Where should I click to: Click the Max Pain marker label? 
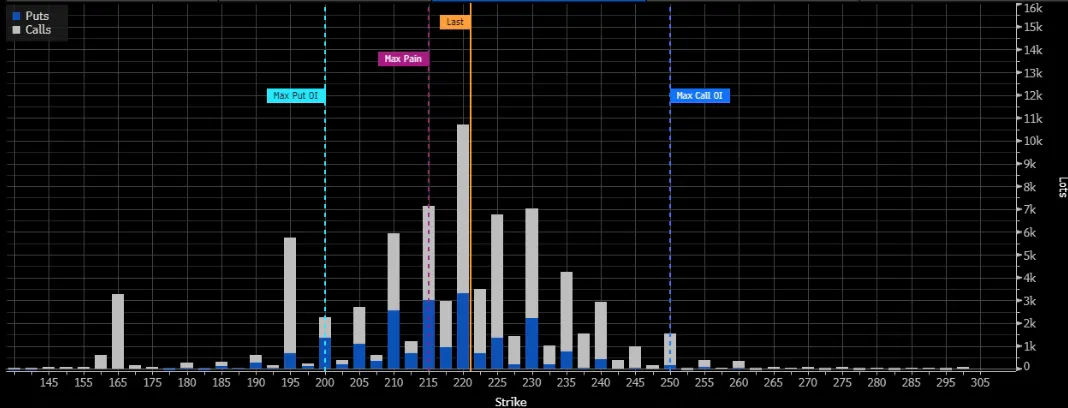click(403, 59)
